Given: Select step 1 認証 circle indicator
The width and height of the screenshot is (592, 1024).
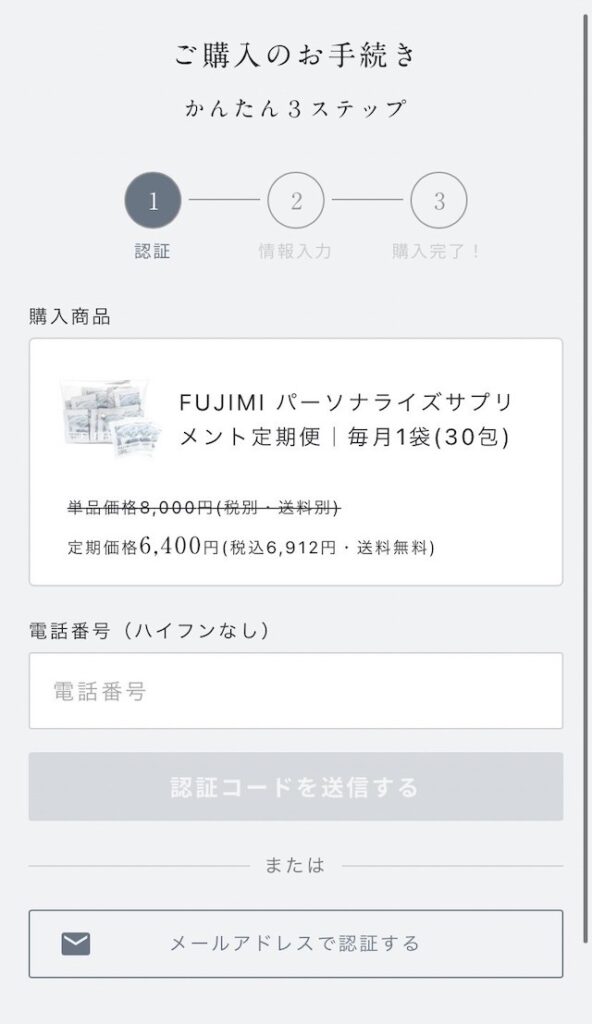Looking at the screenshot, I should coord(152,199).
